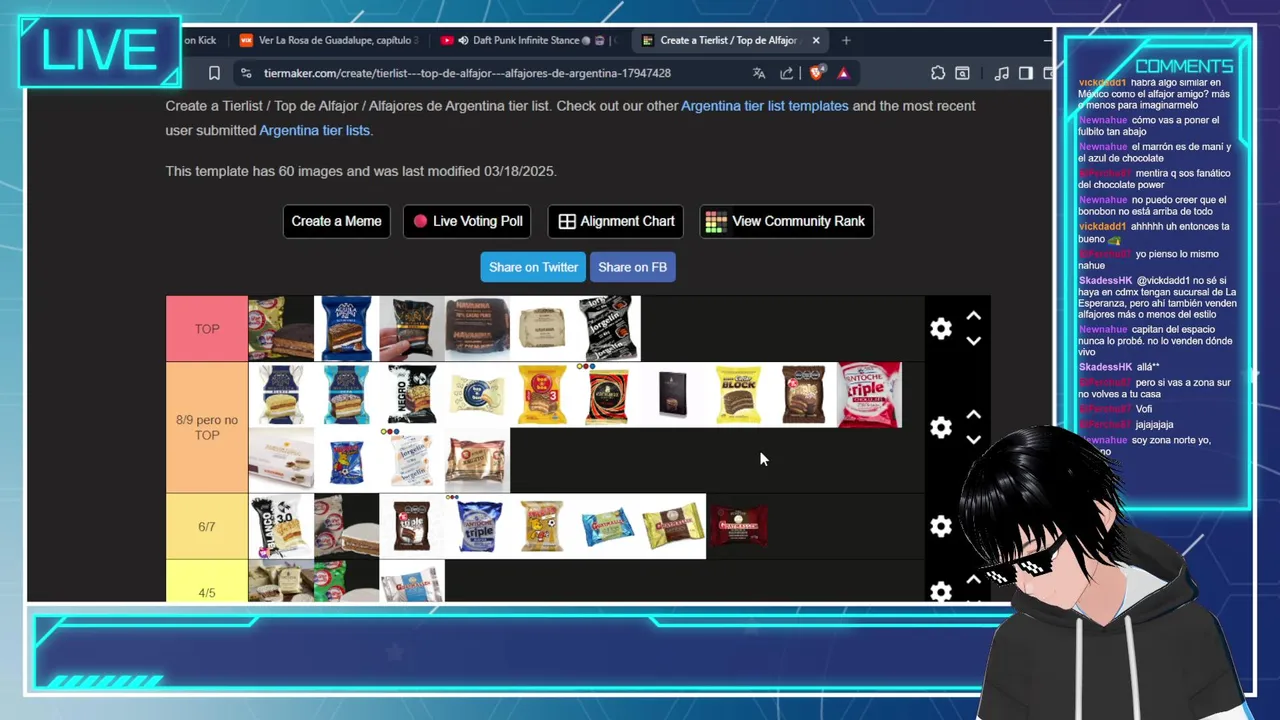Open settings gear for the 8/9 pero no TOP row
Viewport: 1280px width, 720px height.
pyautogui.click(x=941, y=427)
